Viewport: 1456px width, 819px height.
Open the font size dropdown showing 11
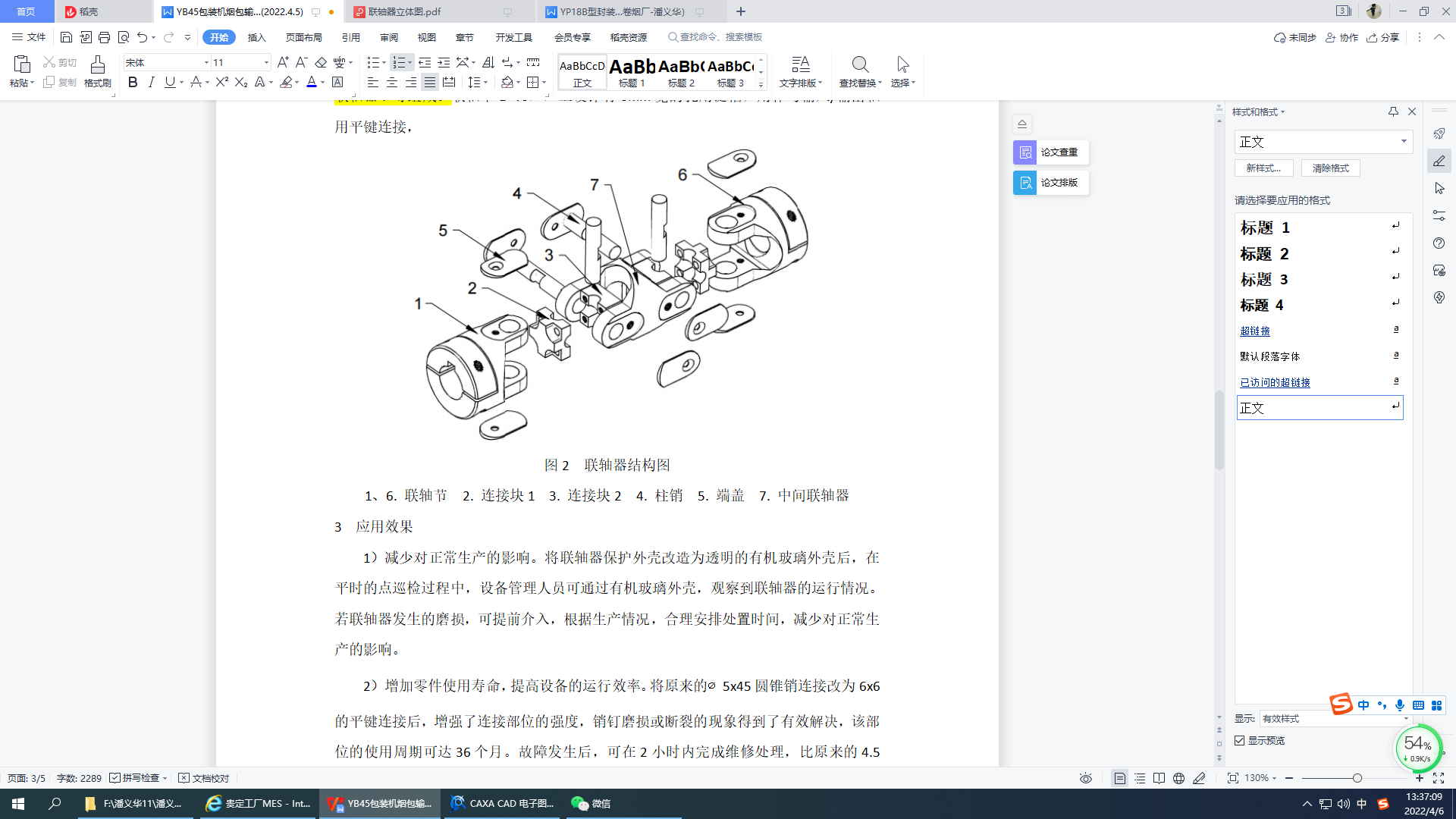(x=265, y=62)
